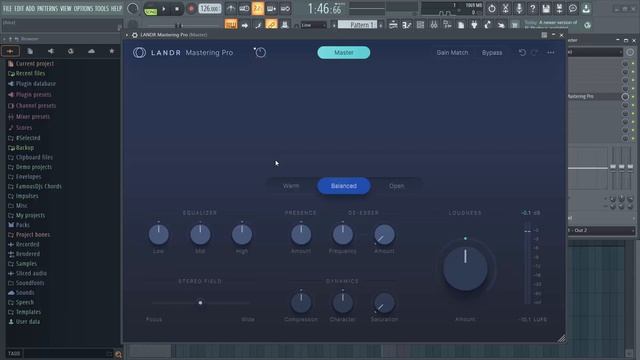Switch the Pat/Song mode toggle
640x360 pixels.
[151, 9]
